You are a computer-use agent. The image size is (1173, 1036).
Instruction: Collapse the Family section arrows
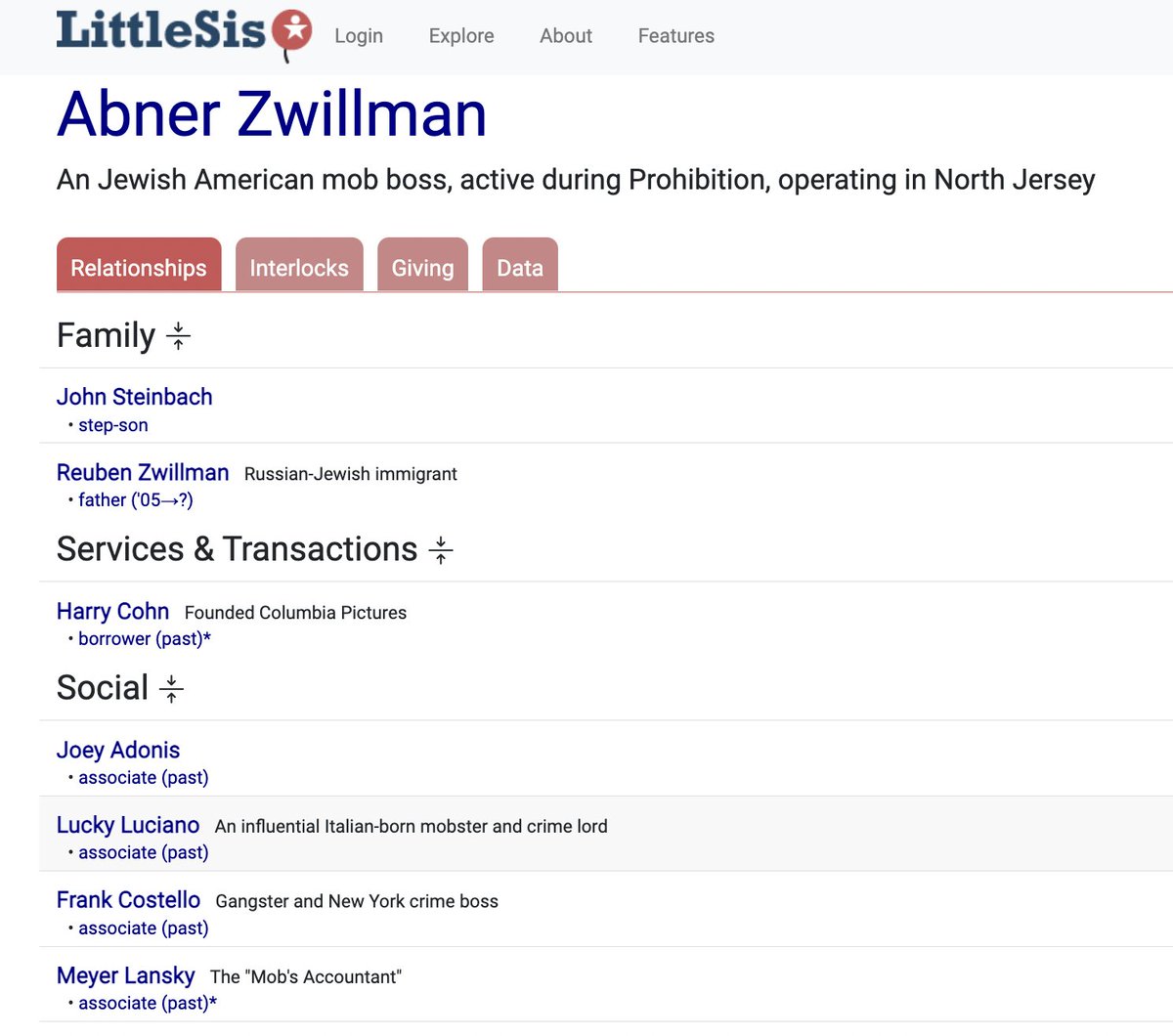179,335
